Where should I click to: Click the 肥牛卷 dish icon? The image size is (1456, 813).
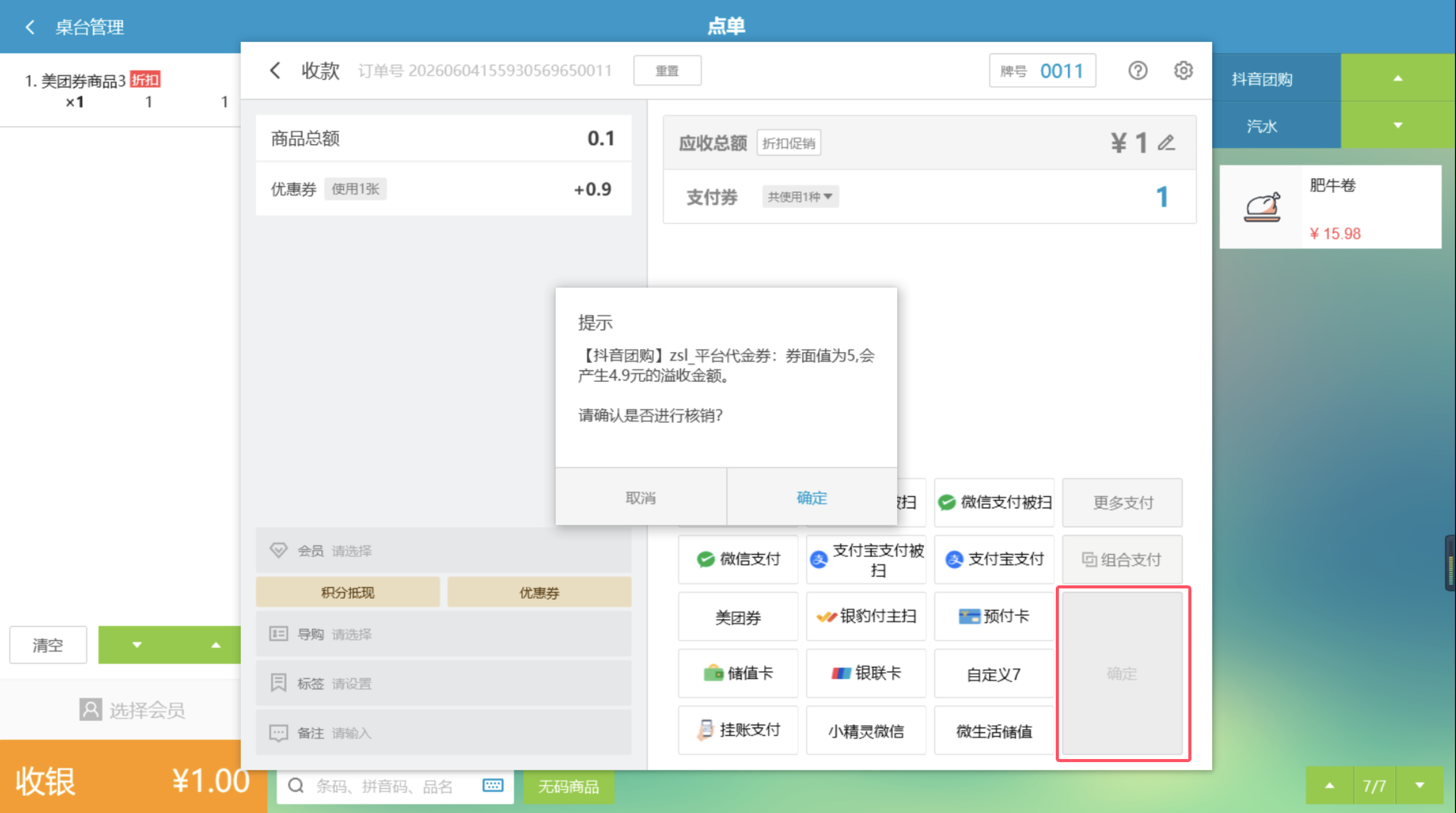coord(1262,207)
